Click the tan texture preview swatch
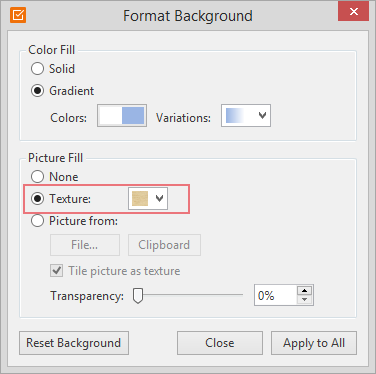 click(x=140, y=198)
